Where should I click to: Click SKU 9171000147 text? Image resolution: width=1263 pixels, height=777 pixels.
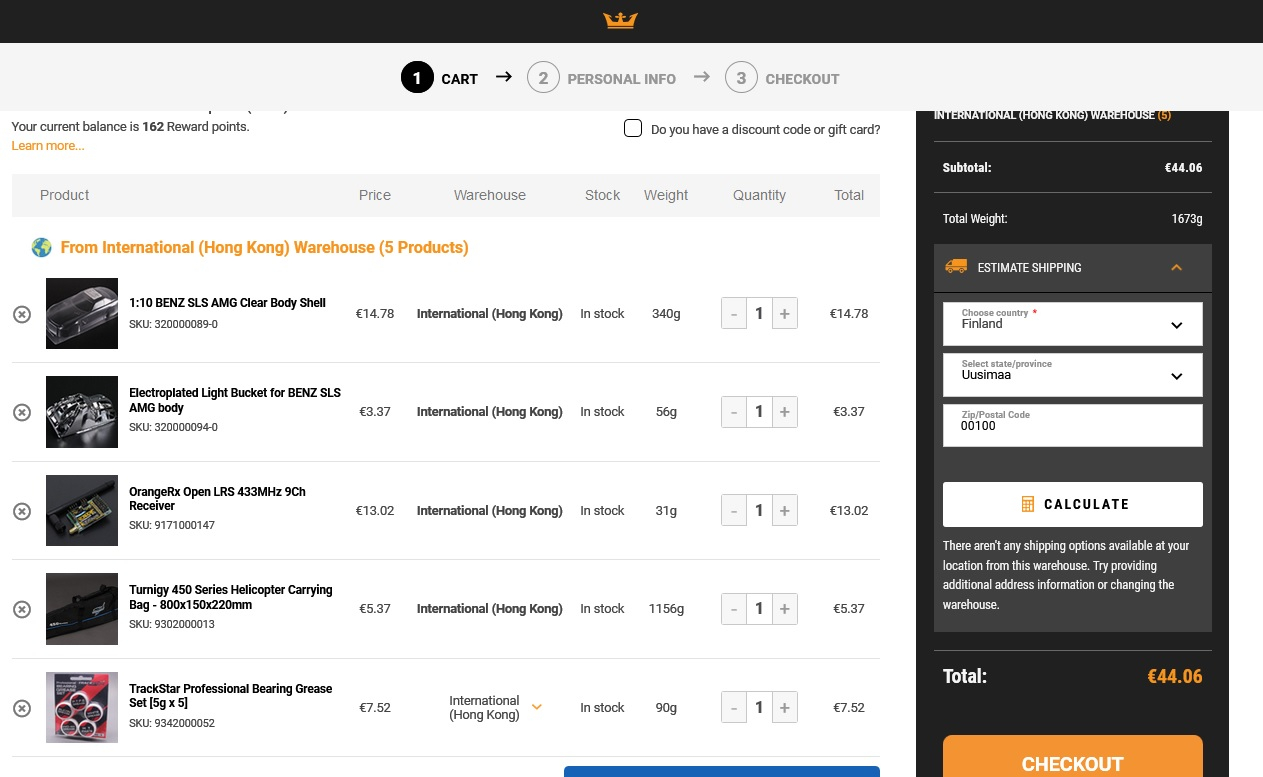[x=172, y=525]
